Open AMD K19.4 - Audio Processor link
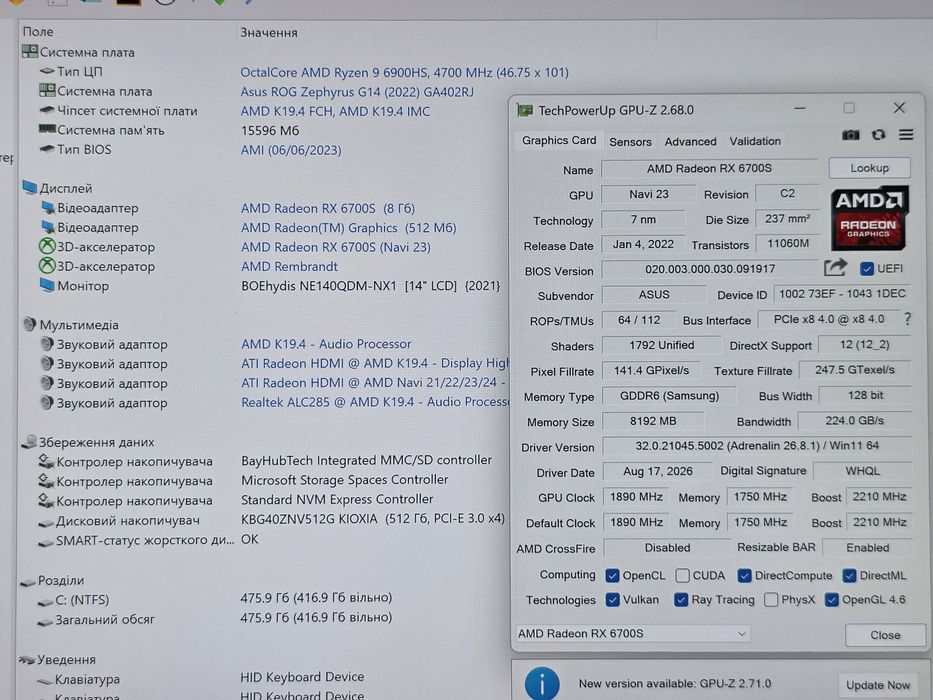 point(326,344)
